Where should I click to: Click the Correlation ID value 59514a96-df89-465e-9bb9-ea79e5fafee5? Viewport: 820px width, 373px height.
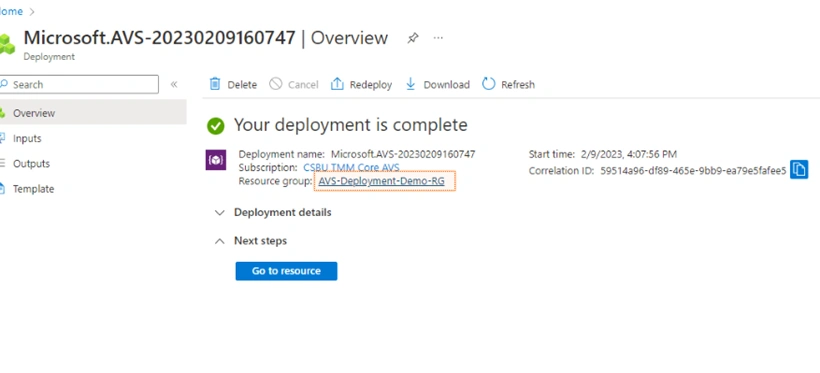[693, 171]
